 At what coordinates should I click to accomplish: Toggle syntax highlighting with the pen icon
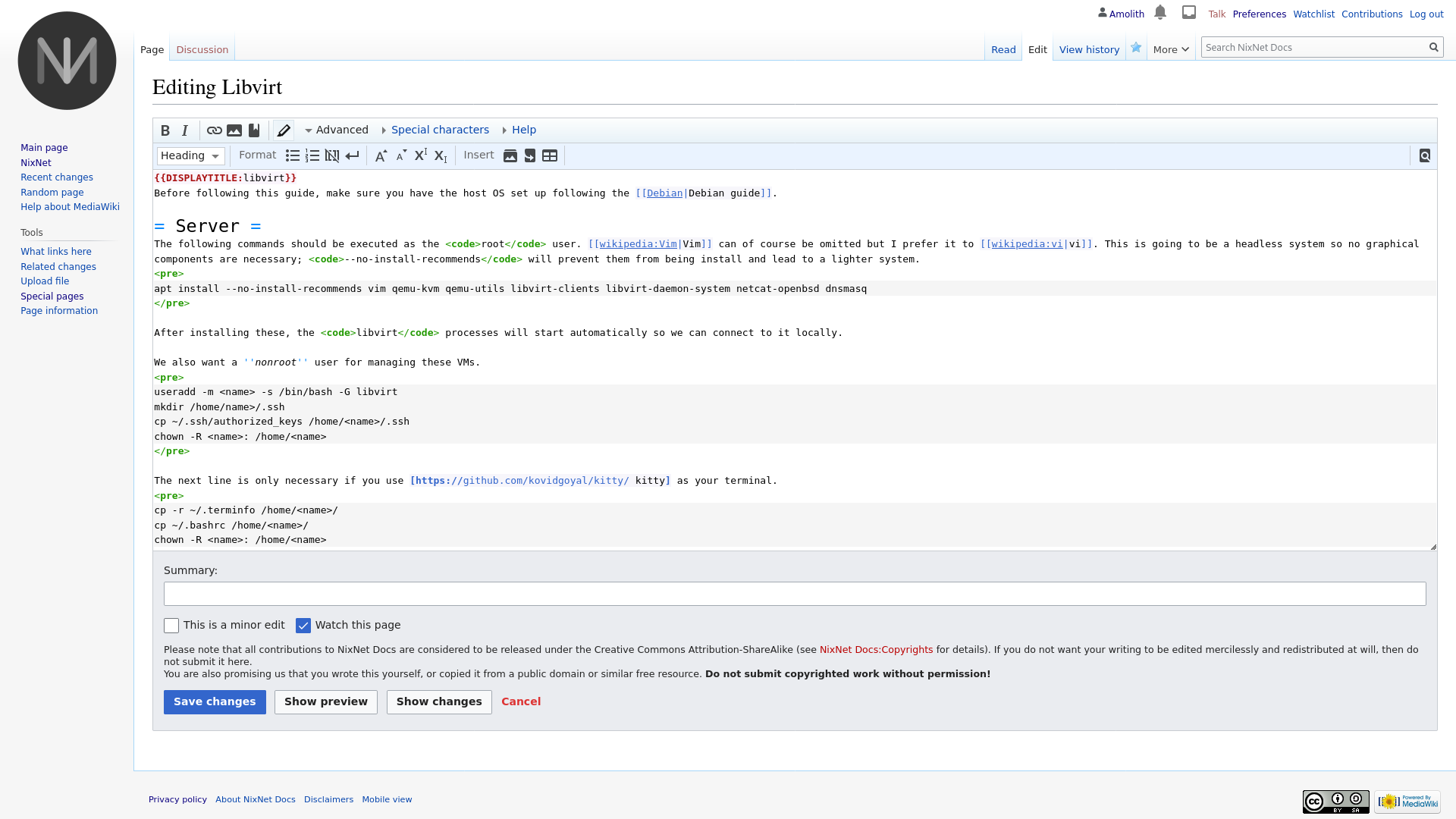click(284, 130)
